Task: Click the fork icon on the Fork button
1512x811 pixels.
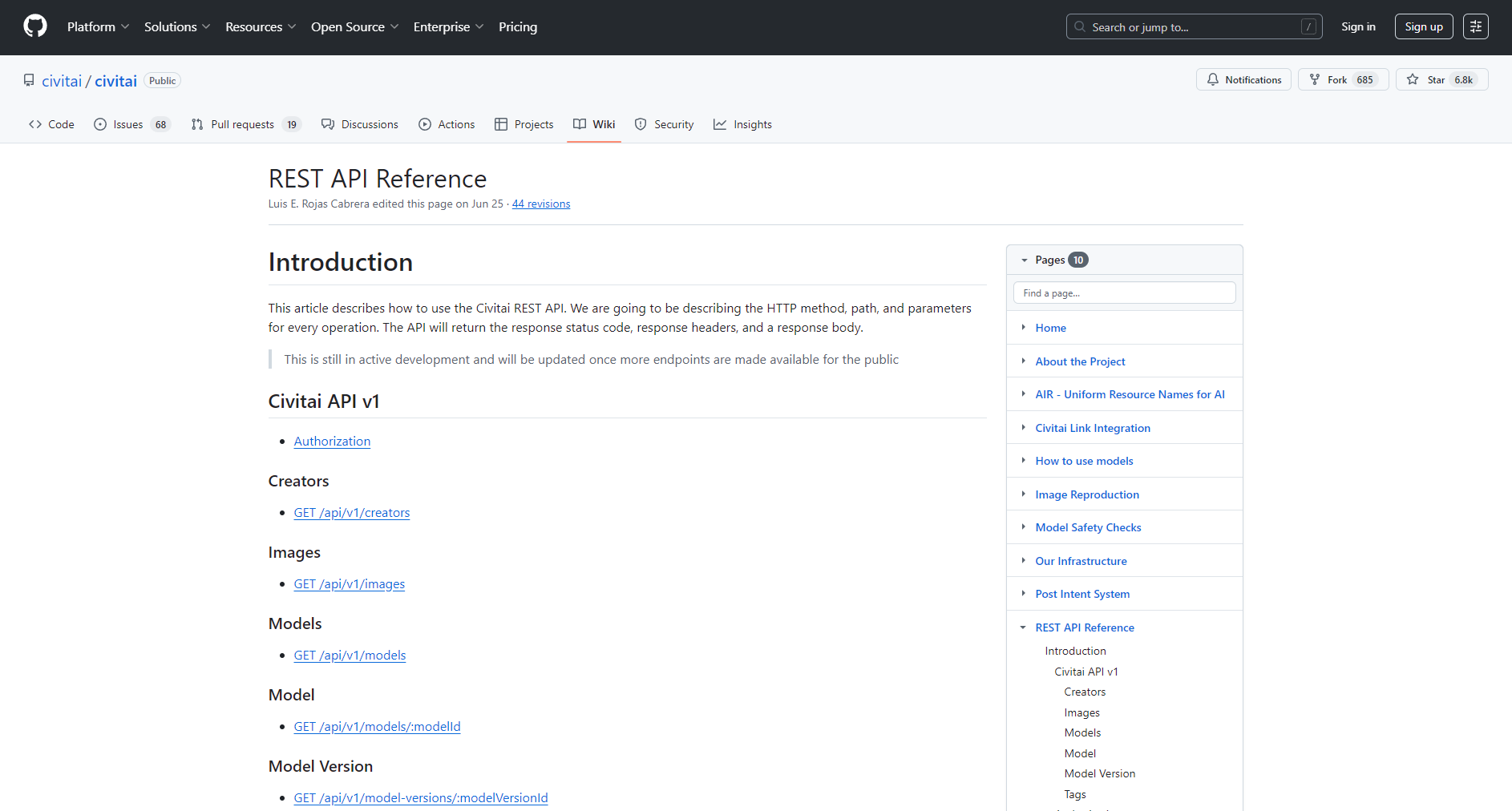Action: [1315, 79]
